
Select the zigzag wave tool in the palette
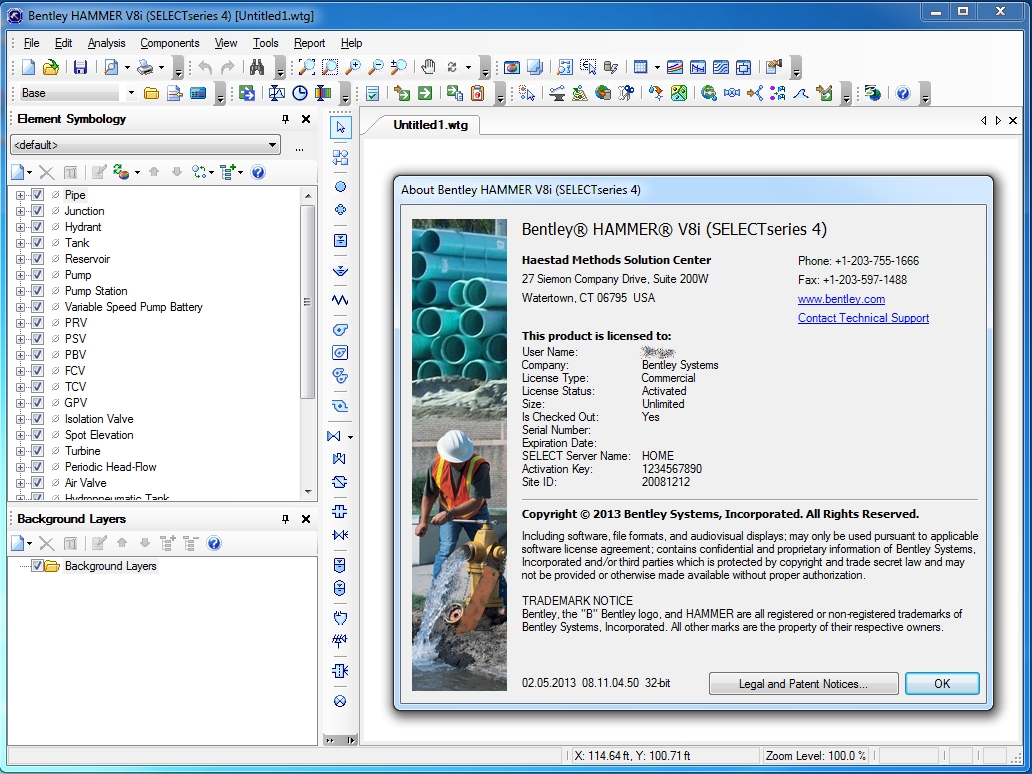[340, 300]
